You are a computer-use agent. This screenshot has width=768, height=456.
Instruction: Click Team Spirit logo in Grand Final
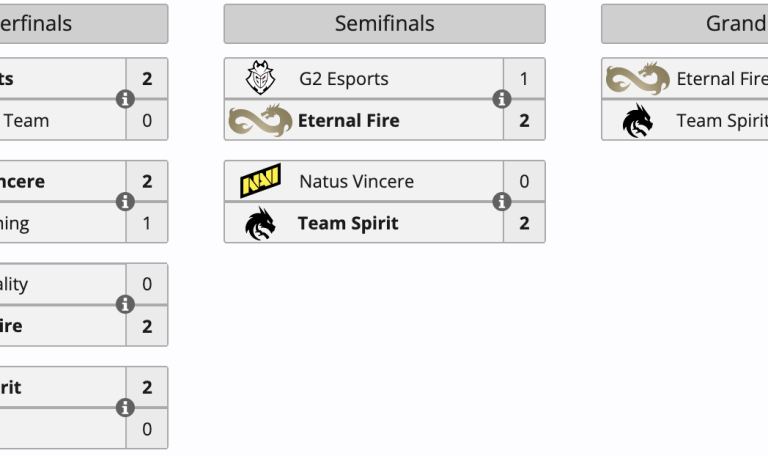tap(637, 121)
